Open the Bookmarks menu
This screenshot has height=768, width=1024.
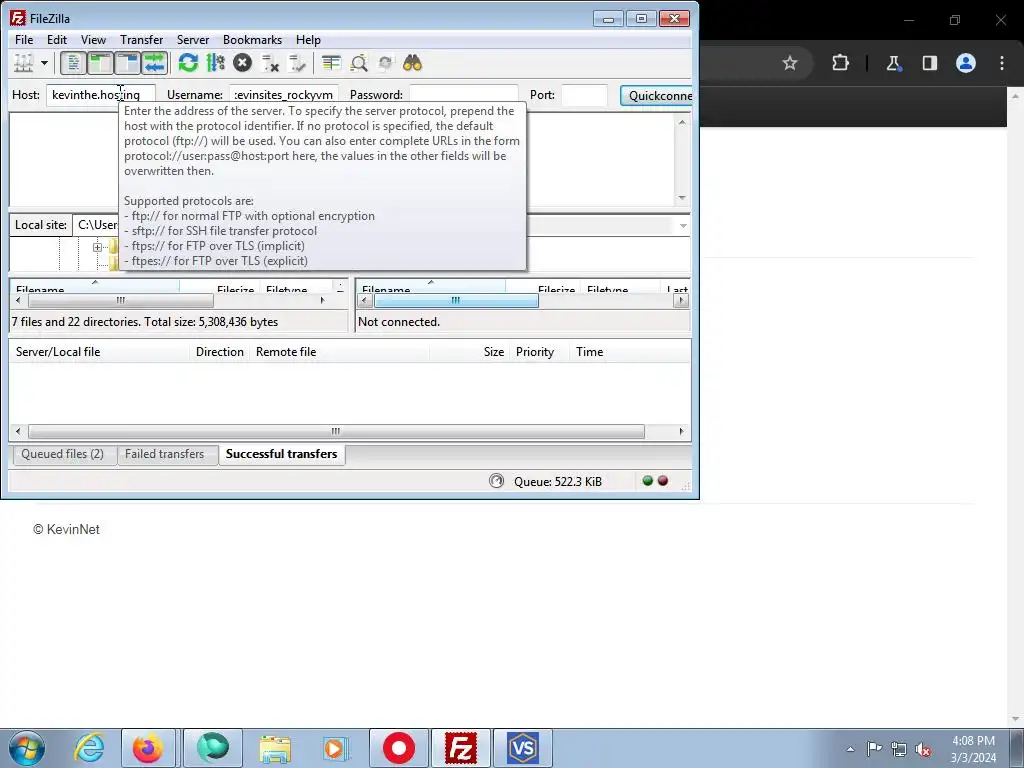point(252,40)
